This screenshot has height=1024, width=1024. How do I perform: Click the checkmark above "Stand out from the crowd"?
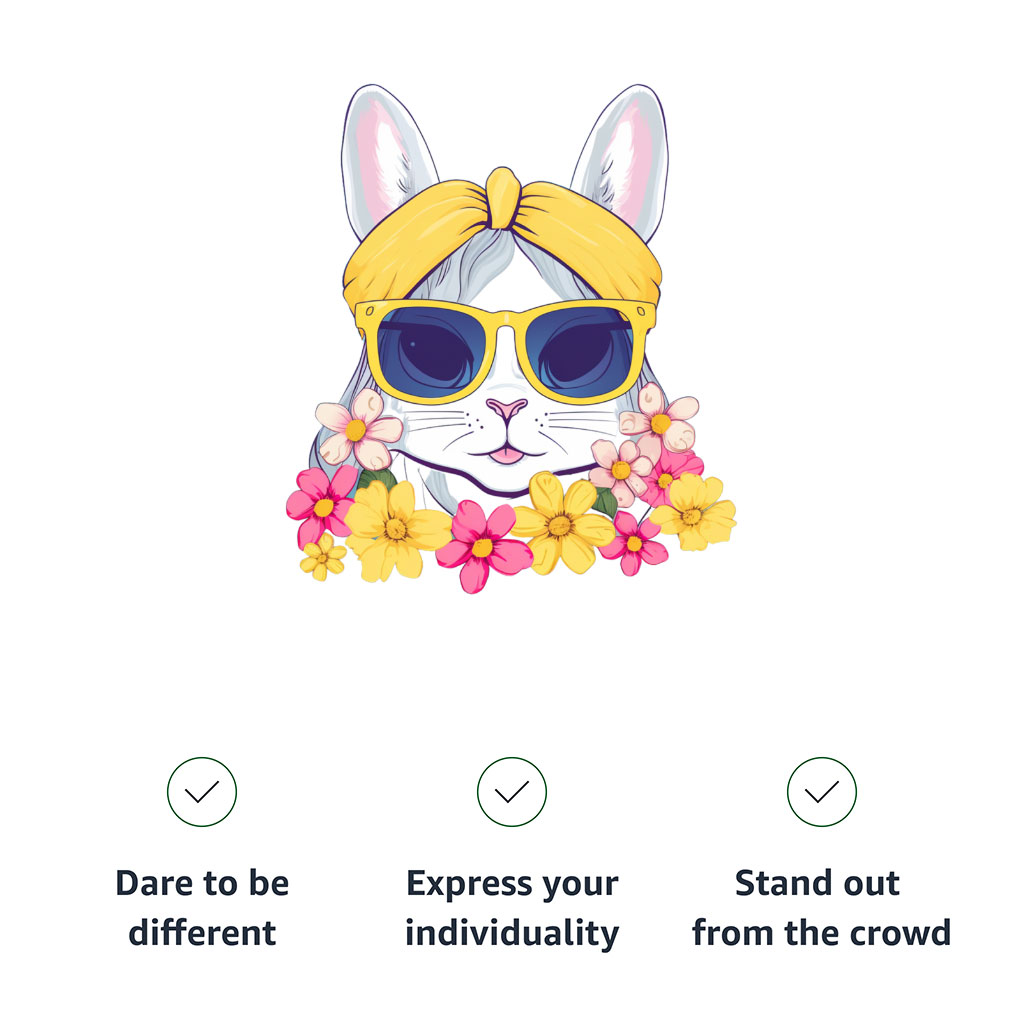pos(821,792)
